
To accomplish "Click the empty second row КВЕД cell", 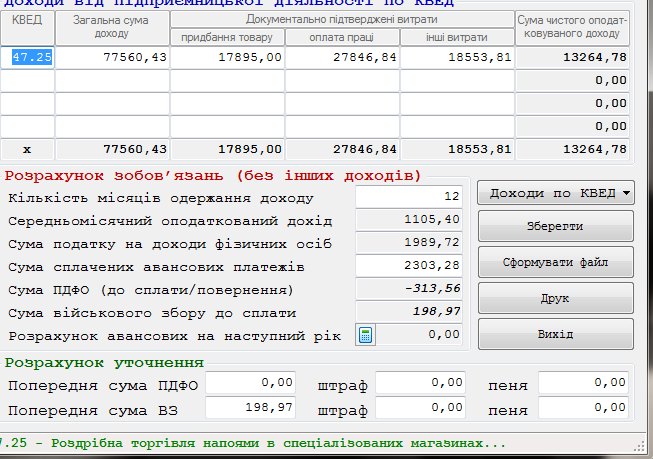I will [x=27, y=81].
